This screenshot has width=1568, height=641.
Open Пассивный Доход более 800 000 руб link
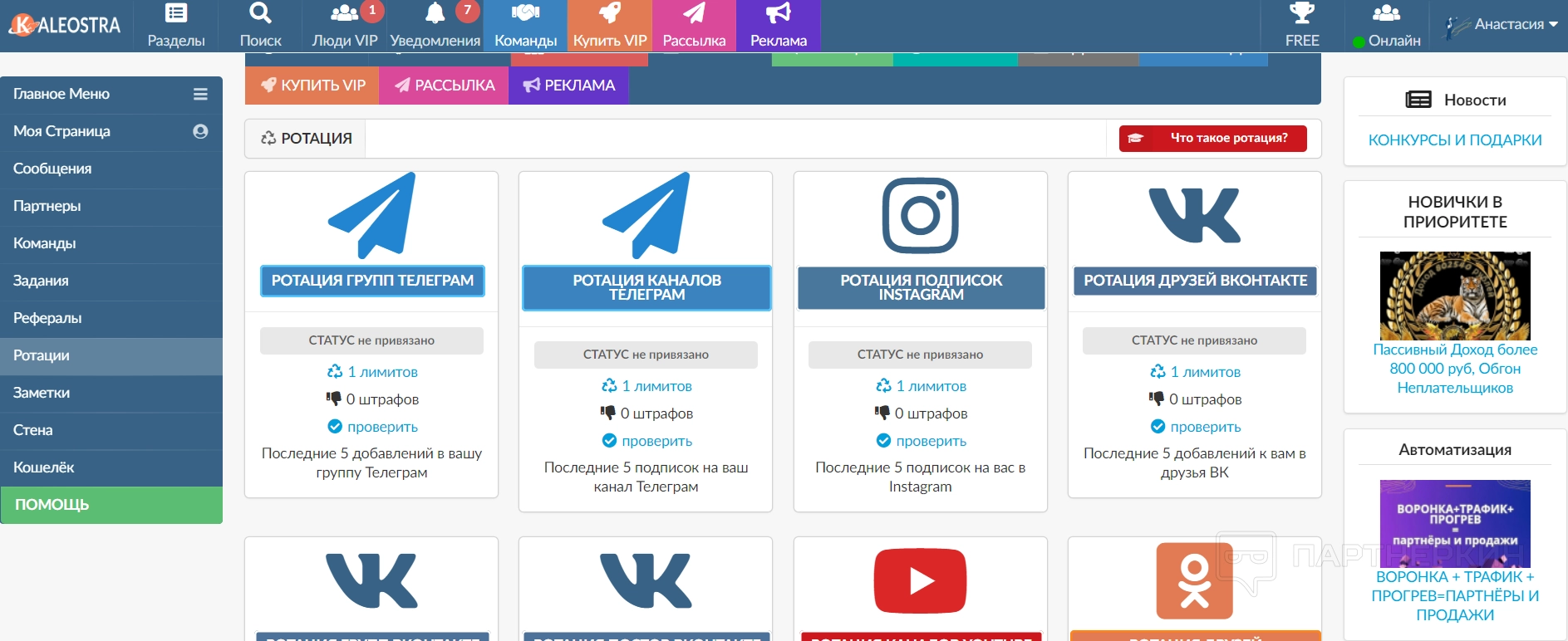(x=1455, y=369)
